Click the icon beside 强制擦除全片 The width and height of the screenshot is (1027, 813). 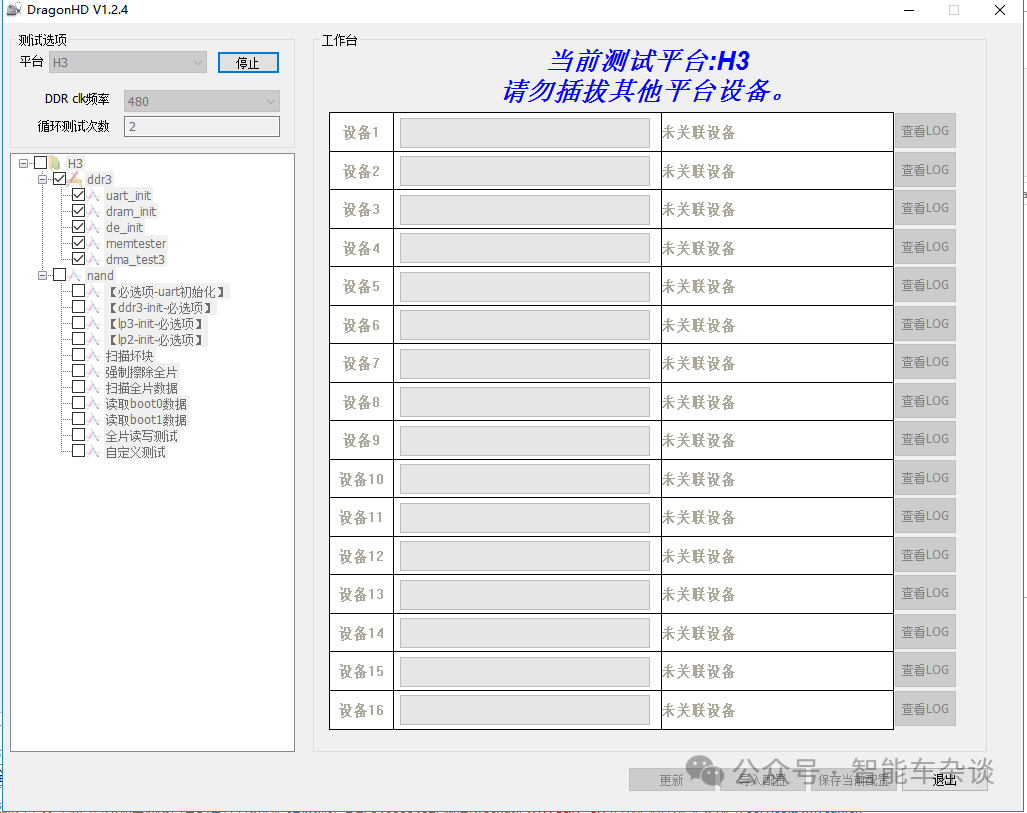94,372
